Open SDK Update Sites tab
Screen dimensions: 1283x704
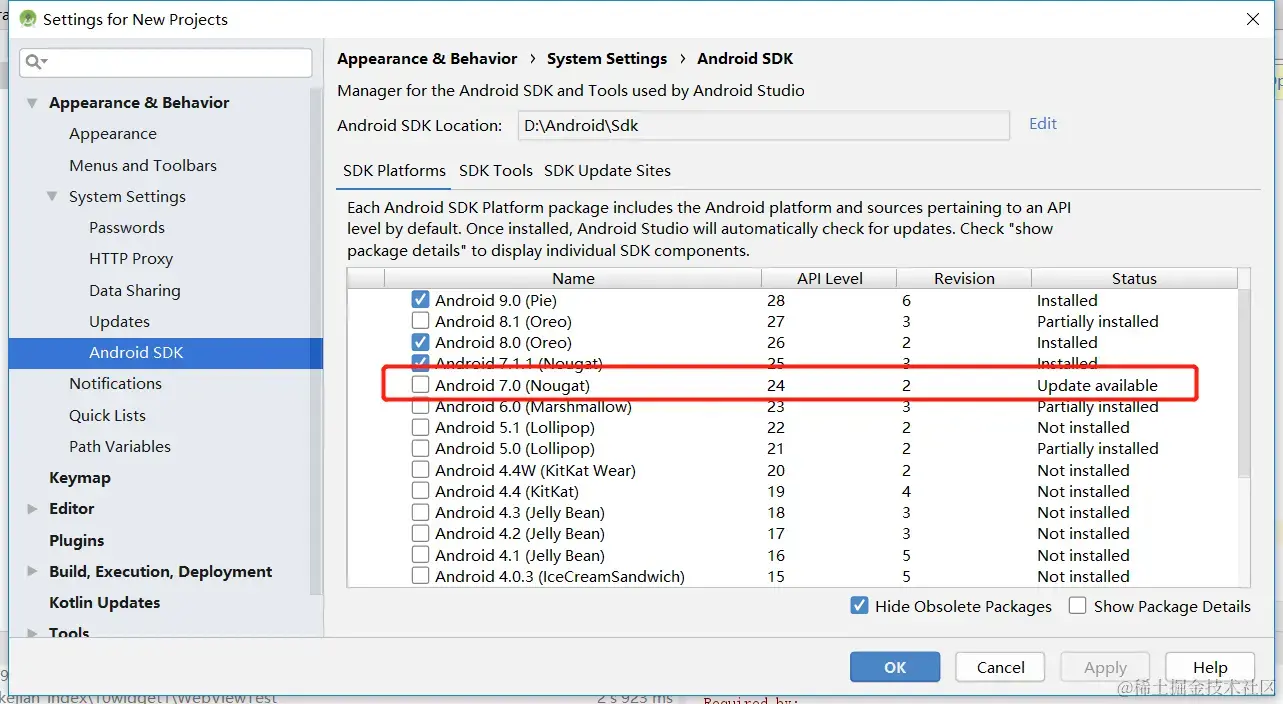coord(607,171)
